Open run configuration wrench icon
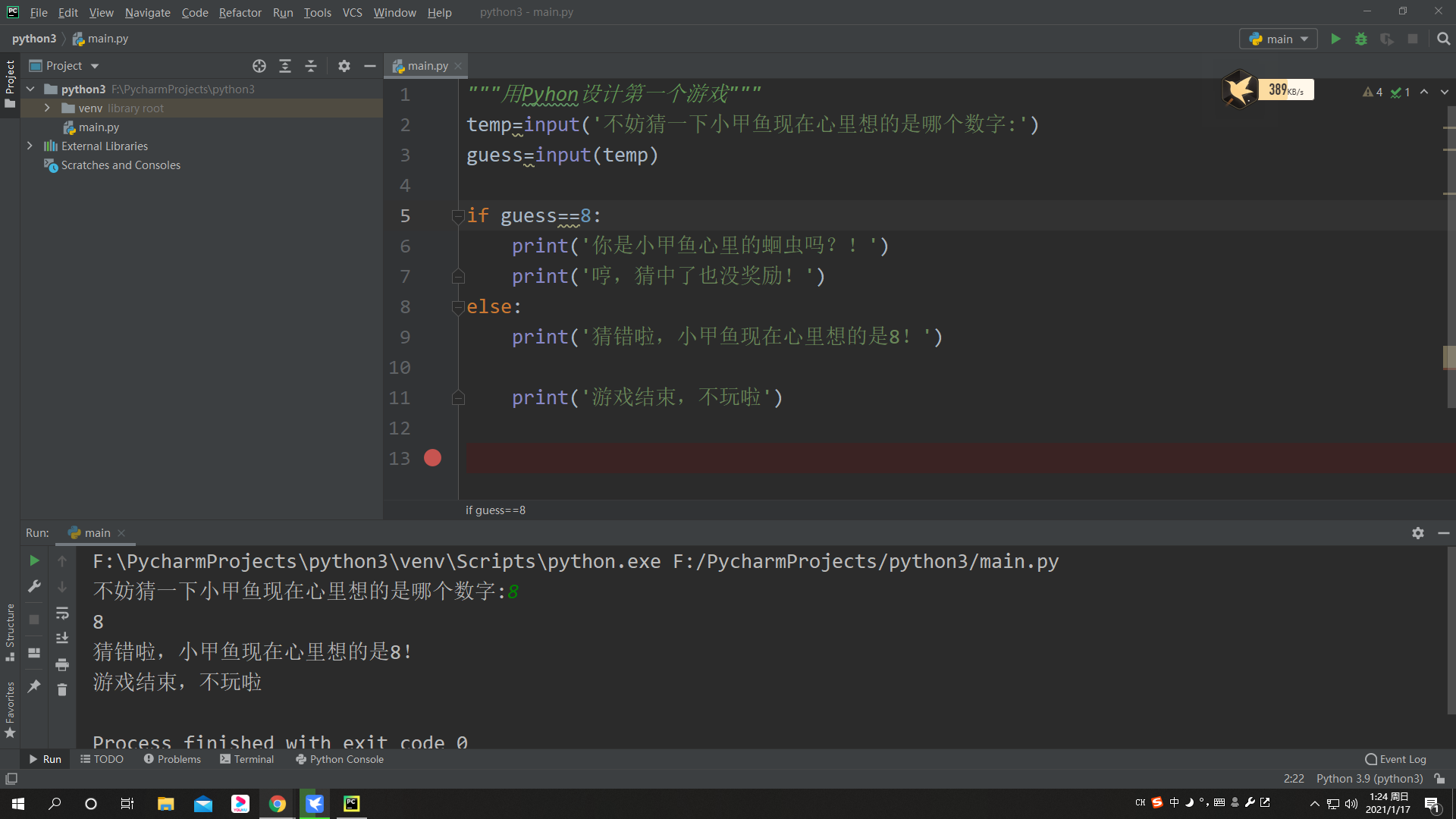 point(34,586)
